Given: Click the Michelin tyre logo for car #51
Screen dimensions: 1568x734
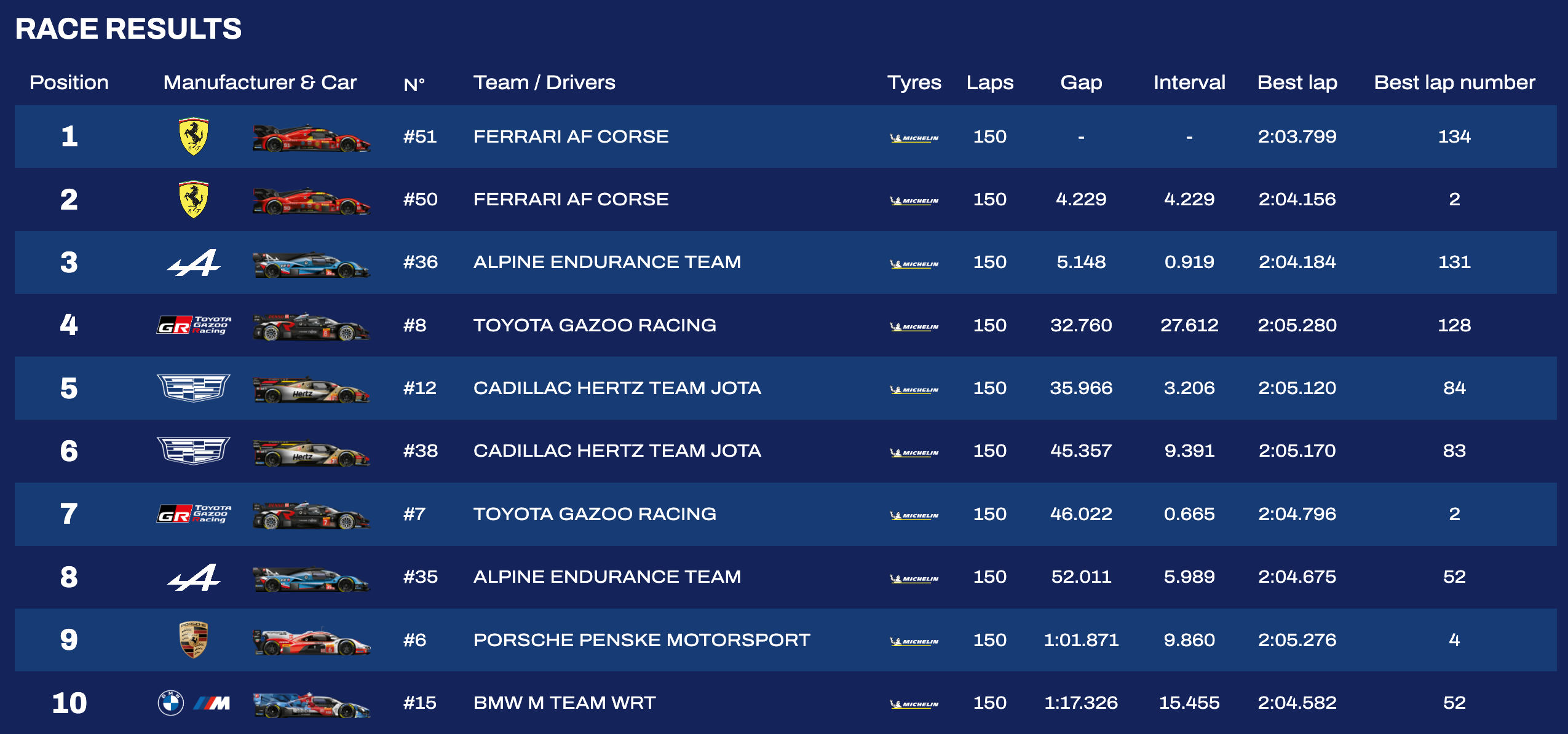Looking at the screenshot, I should tap(914, 137).
